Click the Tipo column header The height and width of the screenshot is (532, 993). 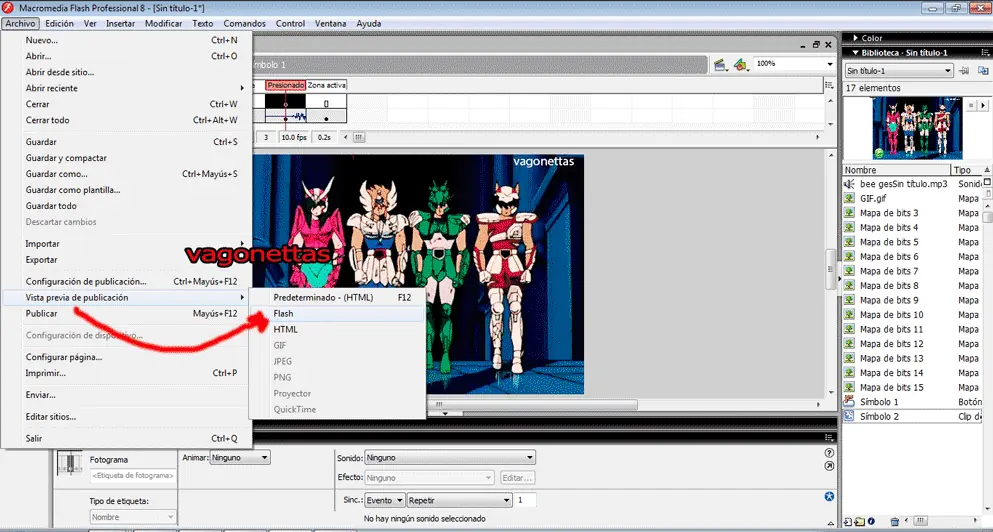966,170
